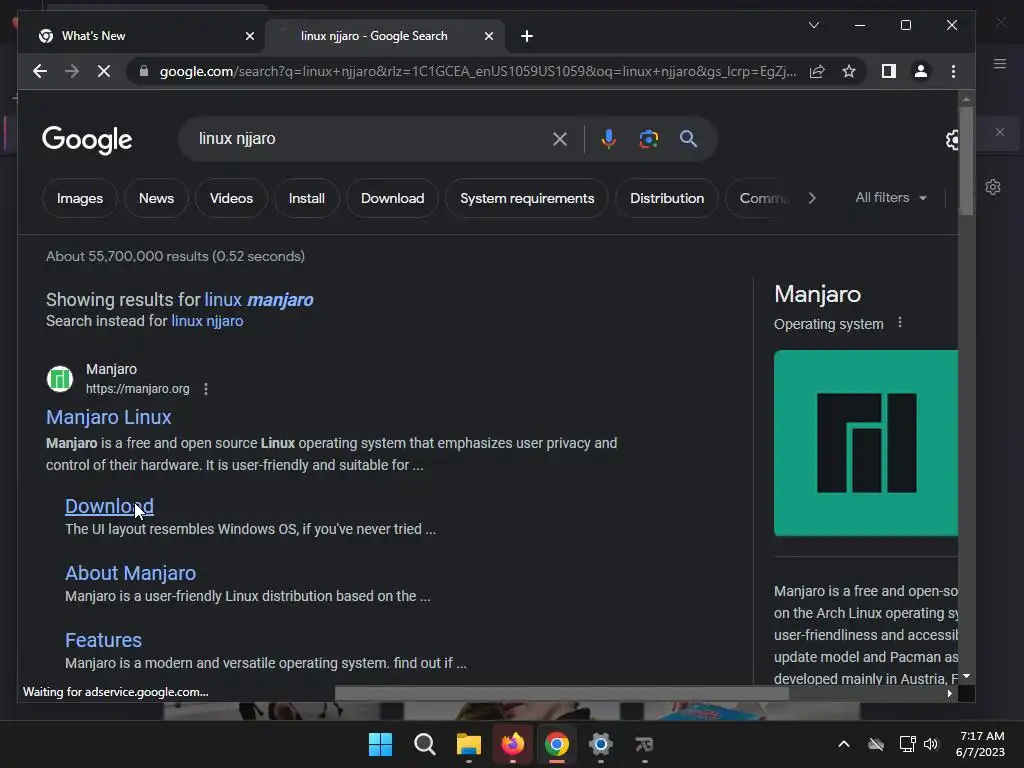Close the What's New tab
The image size is (1024, 768).
click(x=249, y=36)
